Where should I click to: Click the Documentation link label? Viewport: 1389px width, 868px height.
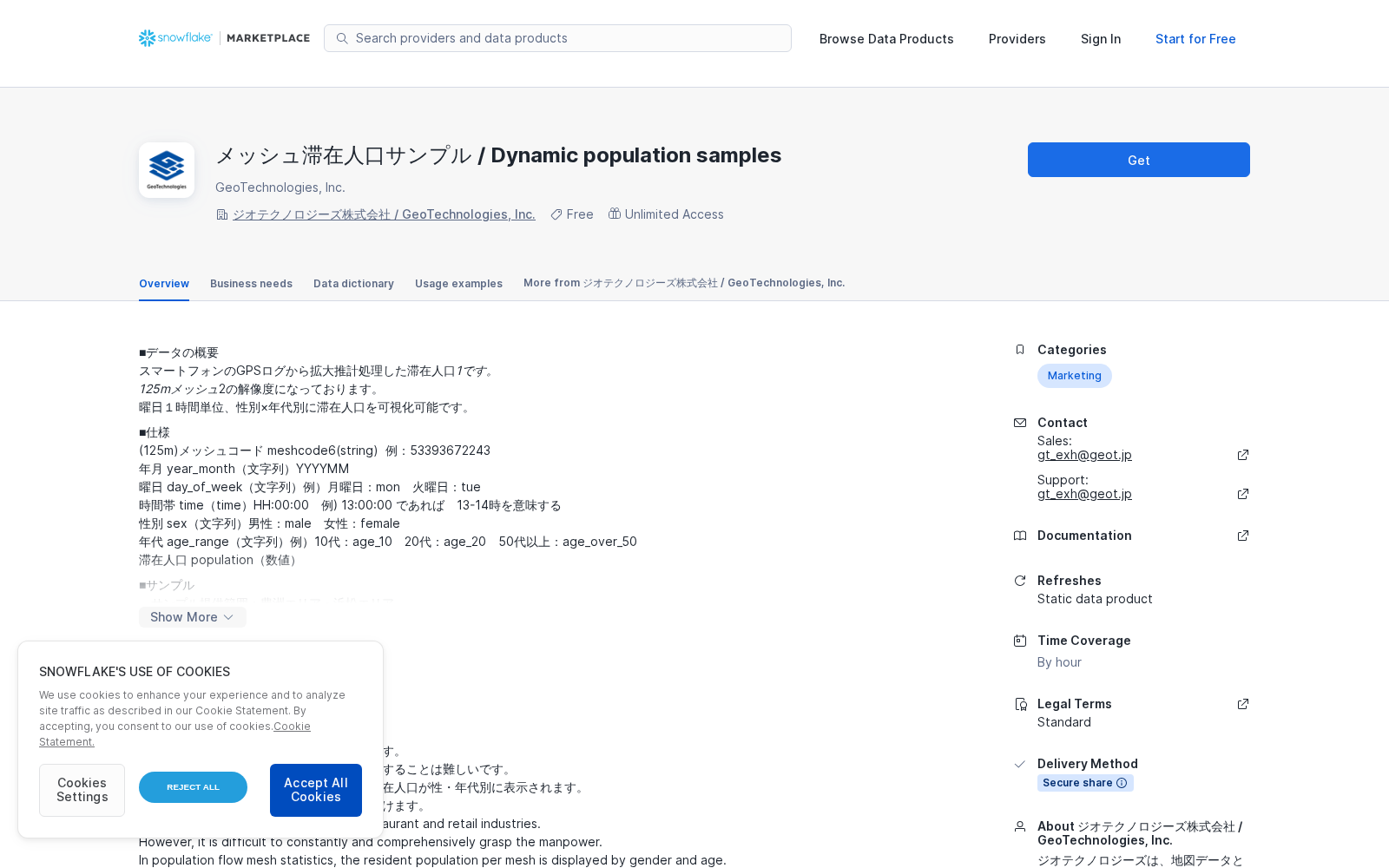tap(1084, 536)
